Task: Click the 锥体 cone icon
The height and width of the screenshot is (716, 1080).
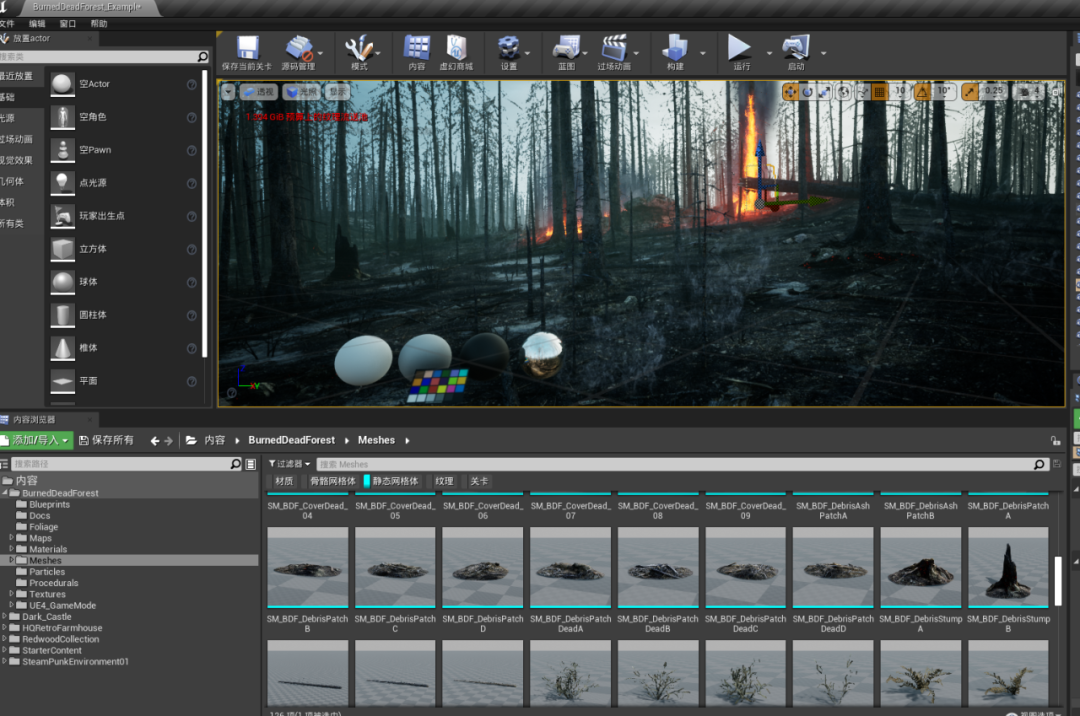Action: 62,348
